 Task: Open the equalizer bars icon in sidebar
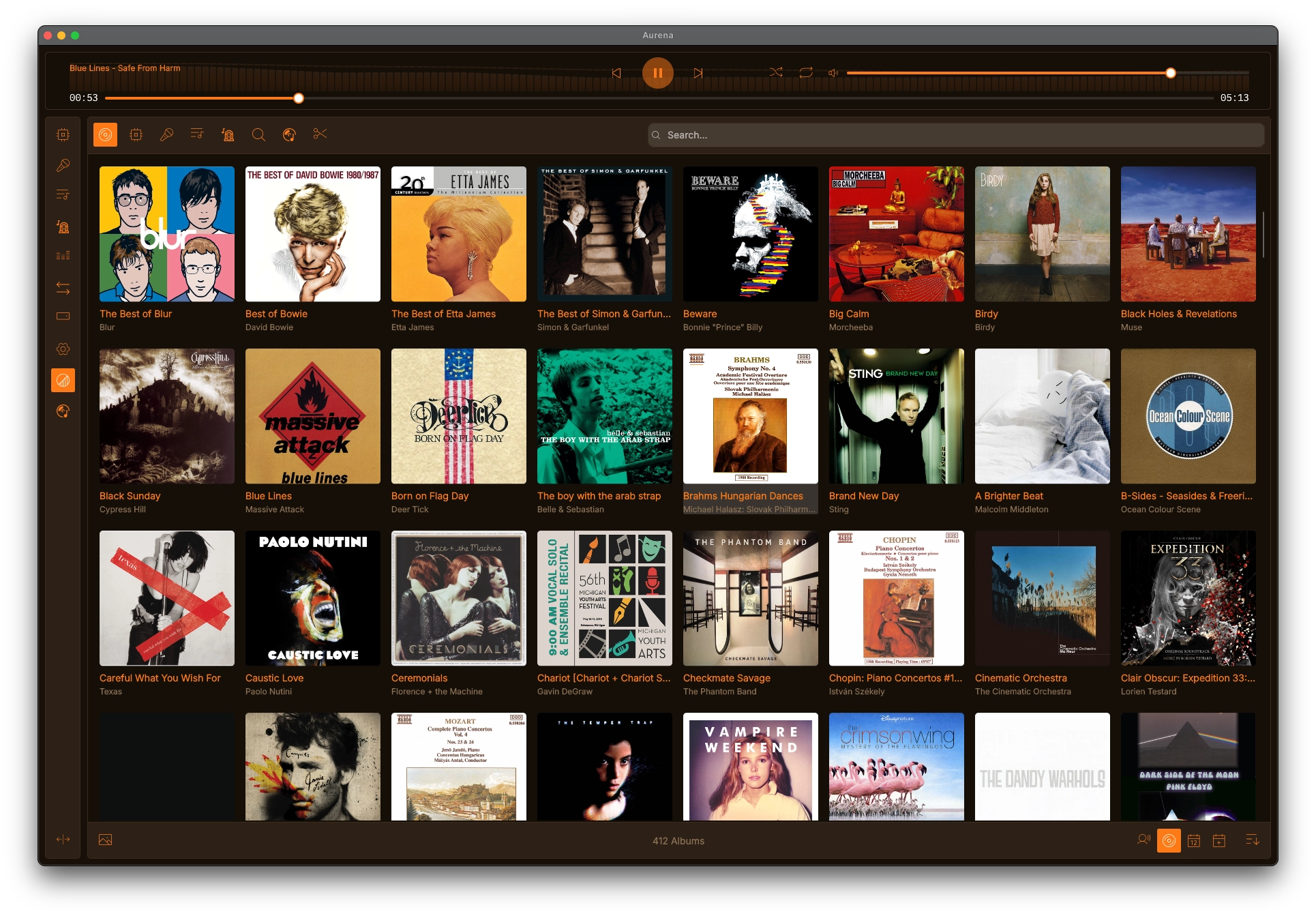63,256
